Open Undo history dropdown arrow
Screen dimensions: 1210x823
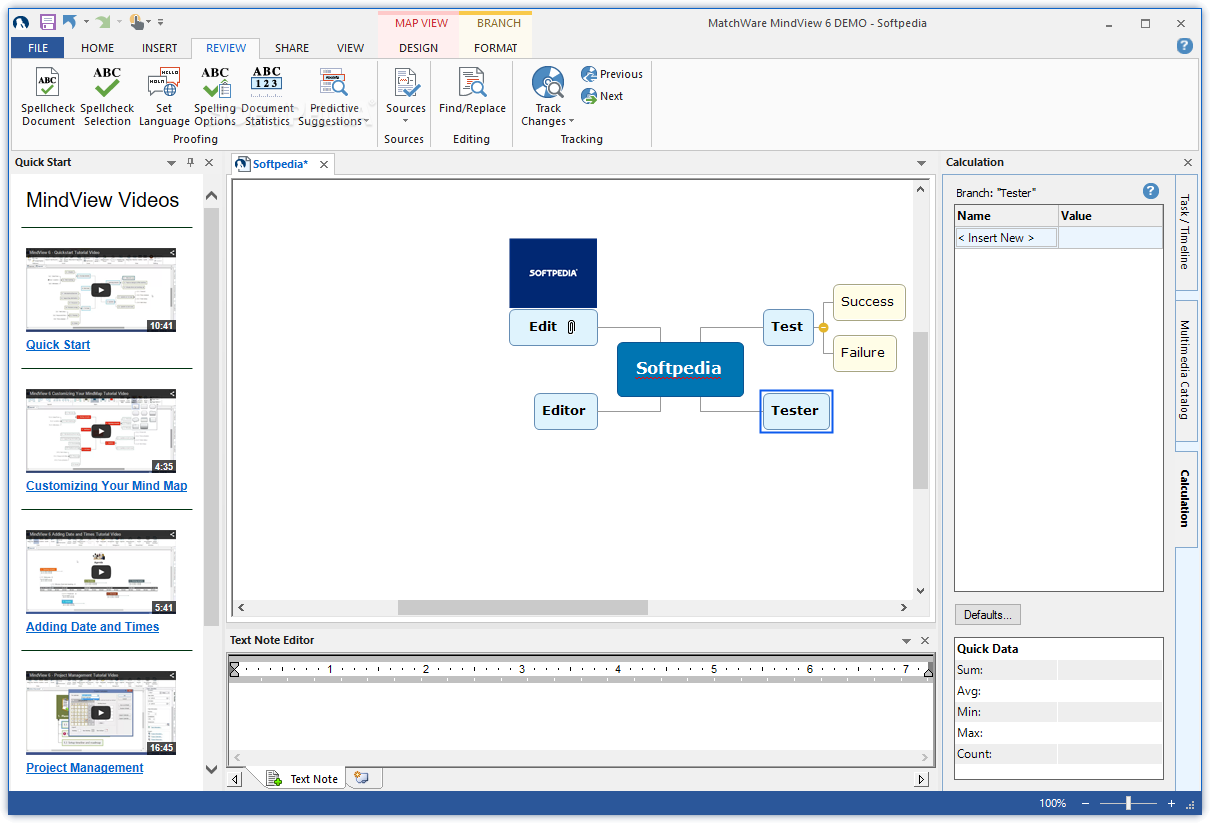86,21
